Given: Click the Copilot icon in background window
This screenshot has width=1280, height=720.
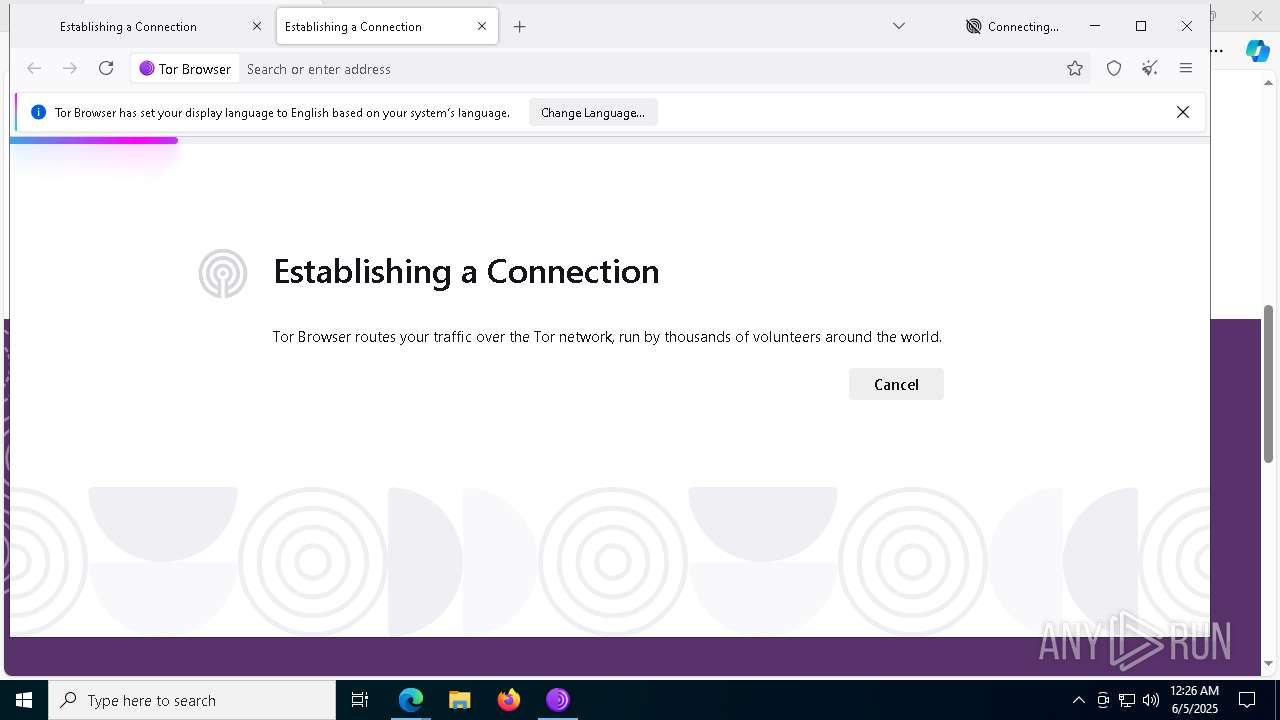Looking at the screenshot, I should click(x=1258, y=51).
